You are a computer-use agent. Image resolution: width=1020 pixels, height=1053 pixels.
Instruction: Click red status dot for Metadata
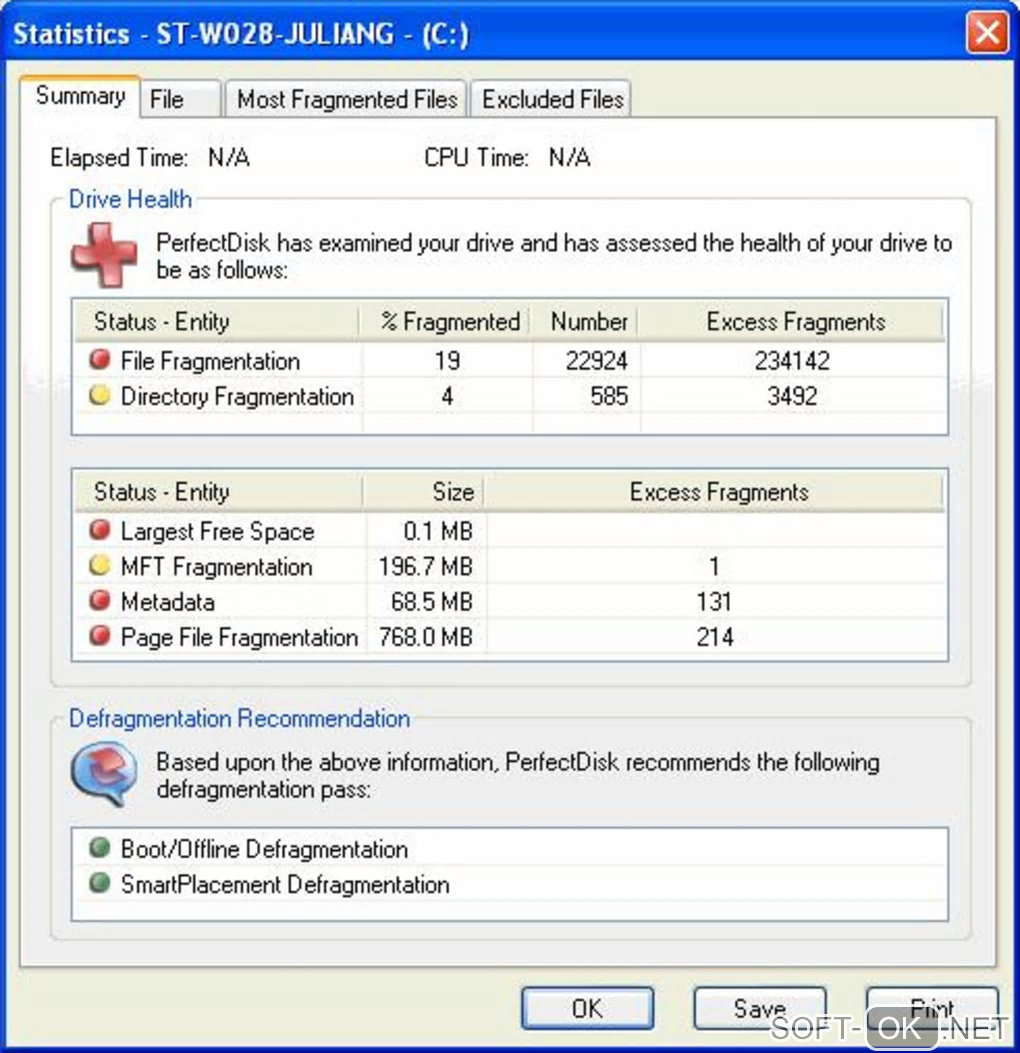coord(99,600)
